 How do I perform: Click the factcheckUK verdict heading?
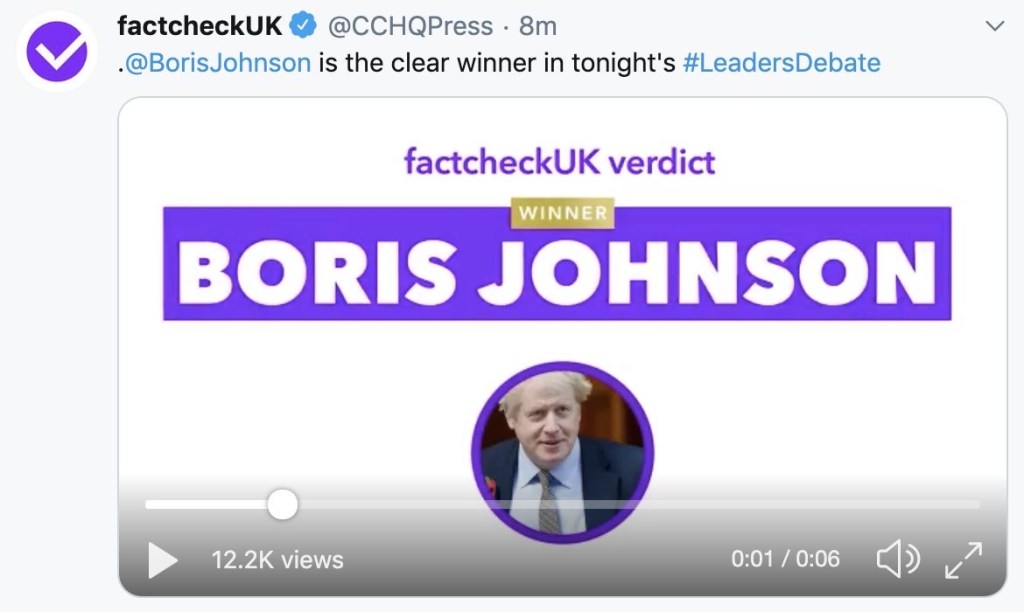pyautogui.click(x=560, y=161)
